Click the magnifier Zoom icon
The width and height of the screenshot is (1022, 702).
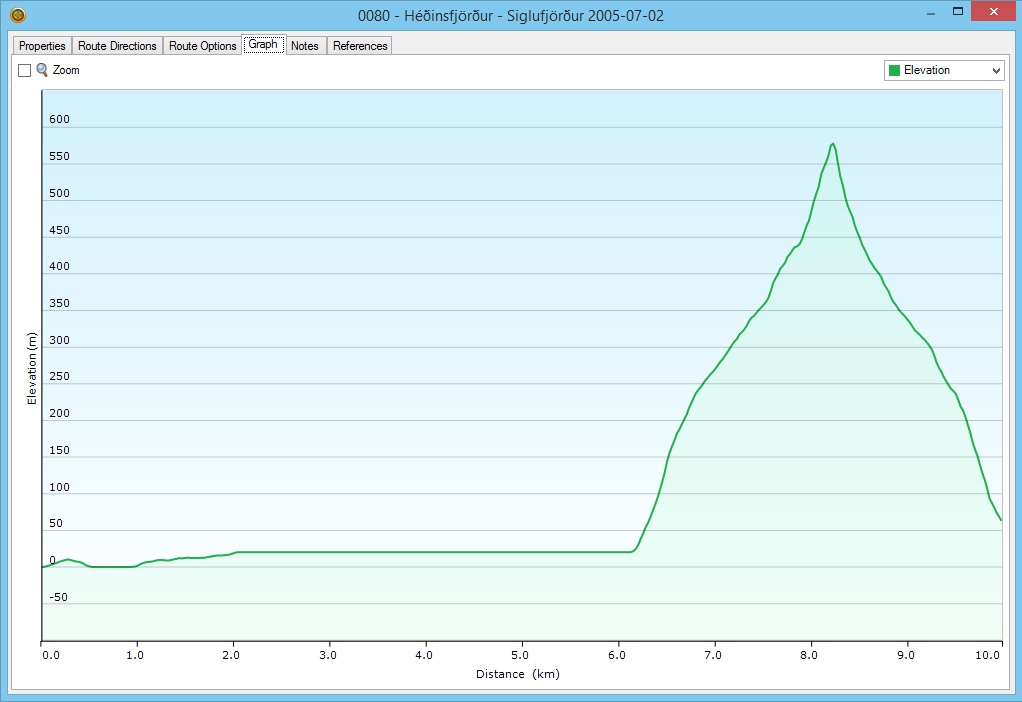coord(42,70)
